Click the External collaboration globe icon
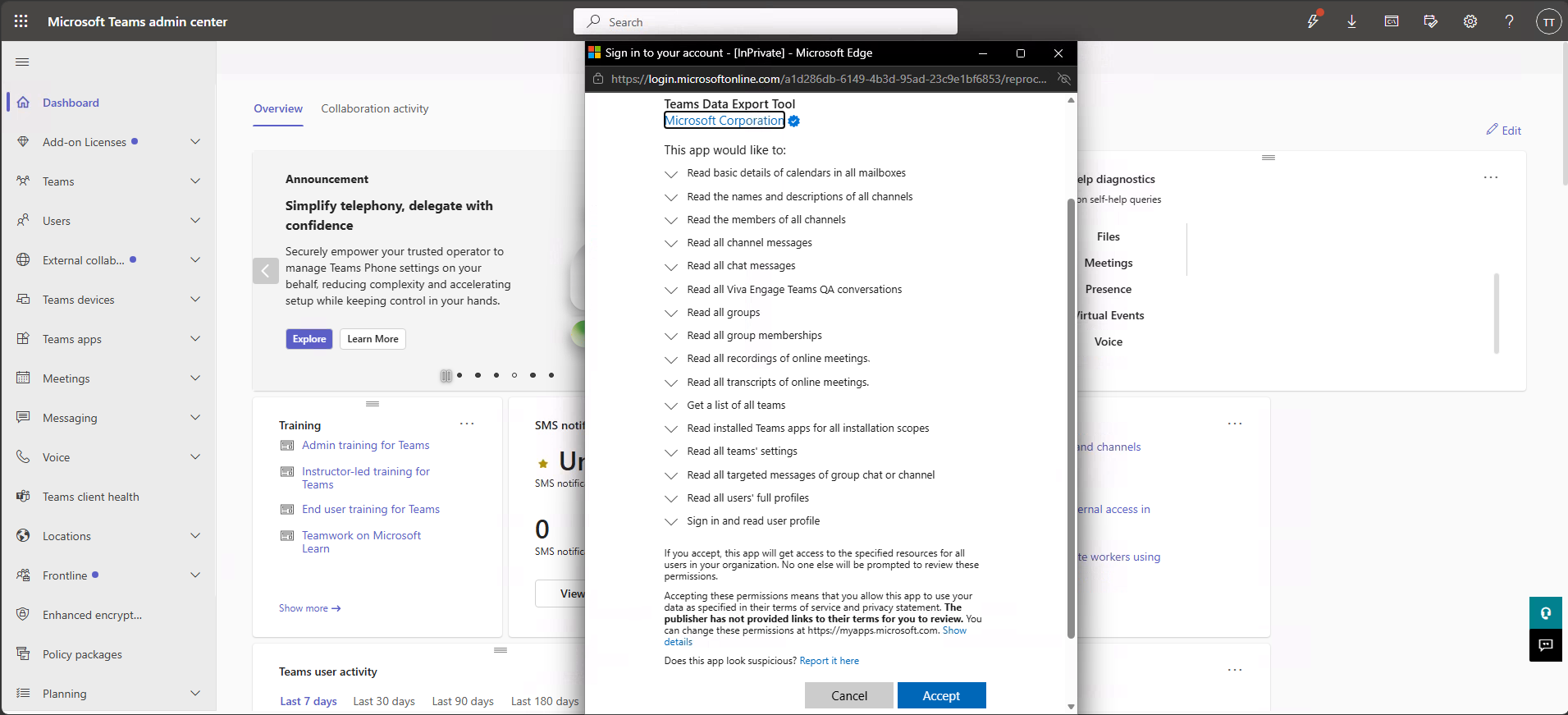Image resolution: width=1568 pixels, height=715 pixels. 23,259
